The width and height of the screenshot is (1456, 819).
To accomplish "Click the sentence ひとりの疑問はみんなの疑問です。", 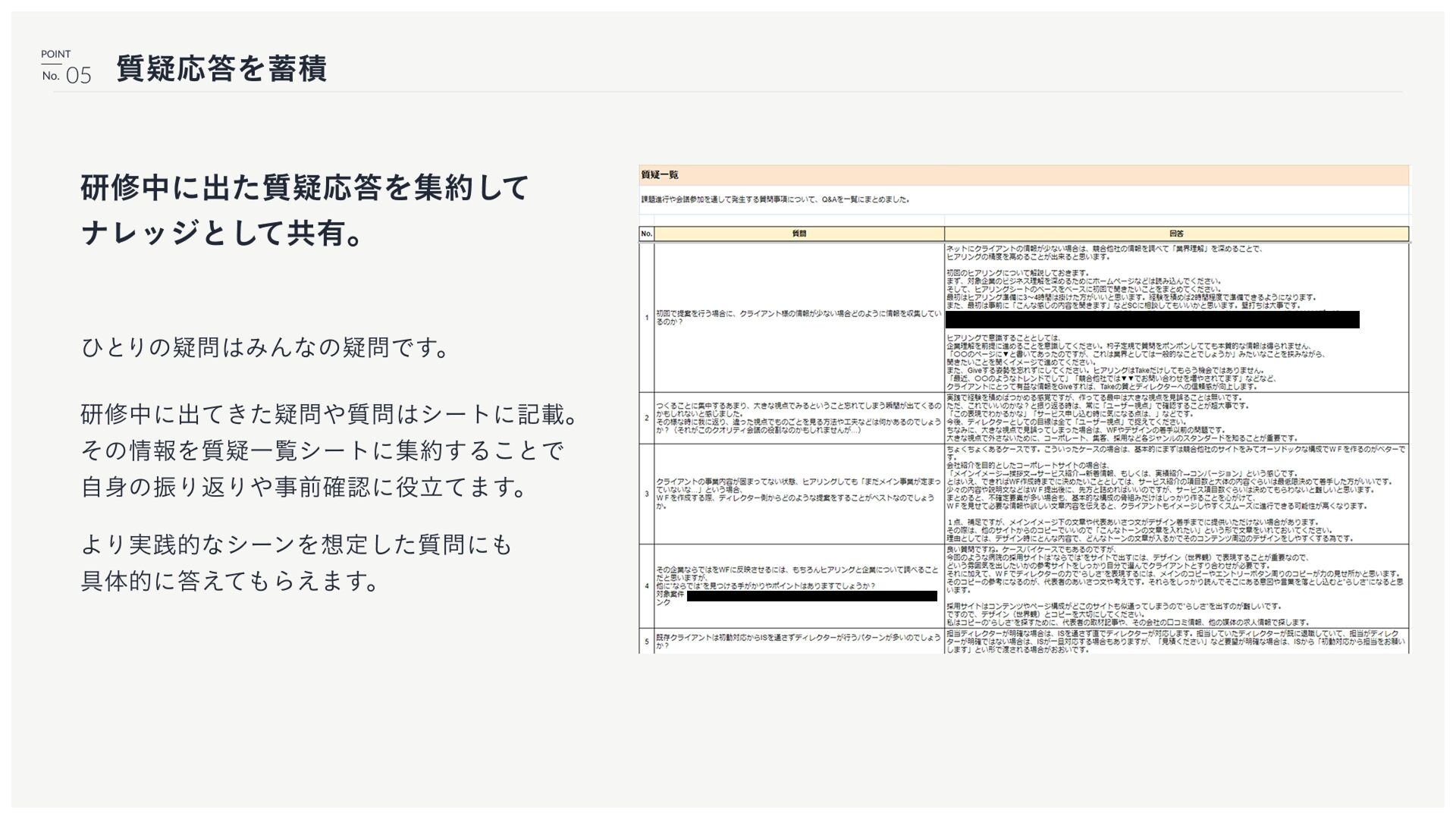I will pyautogui.click(x=265, y=348).
